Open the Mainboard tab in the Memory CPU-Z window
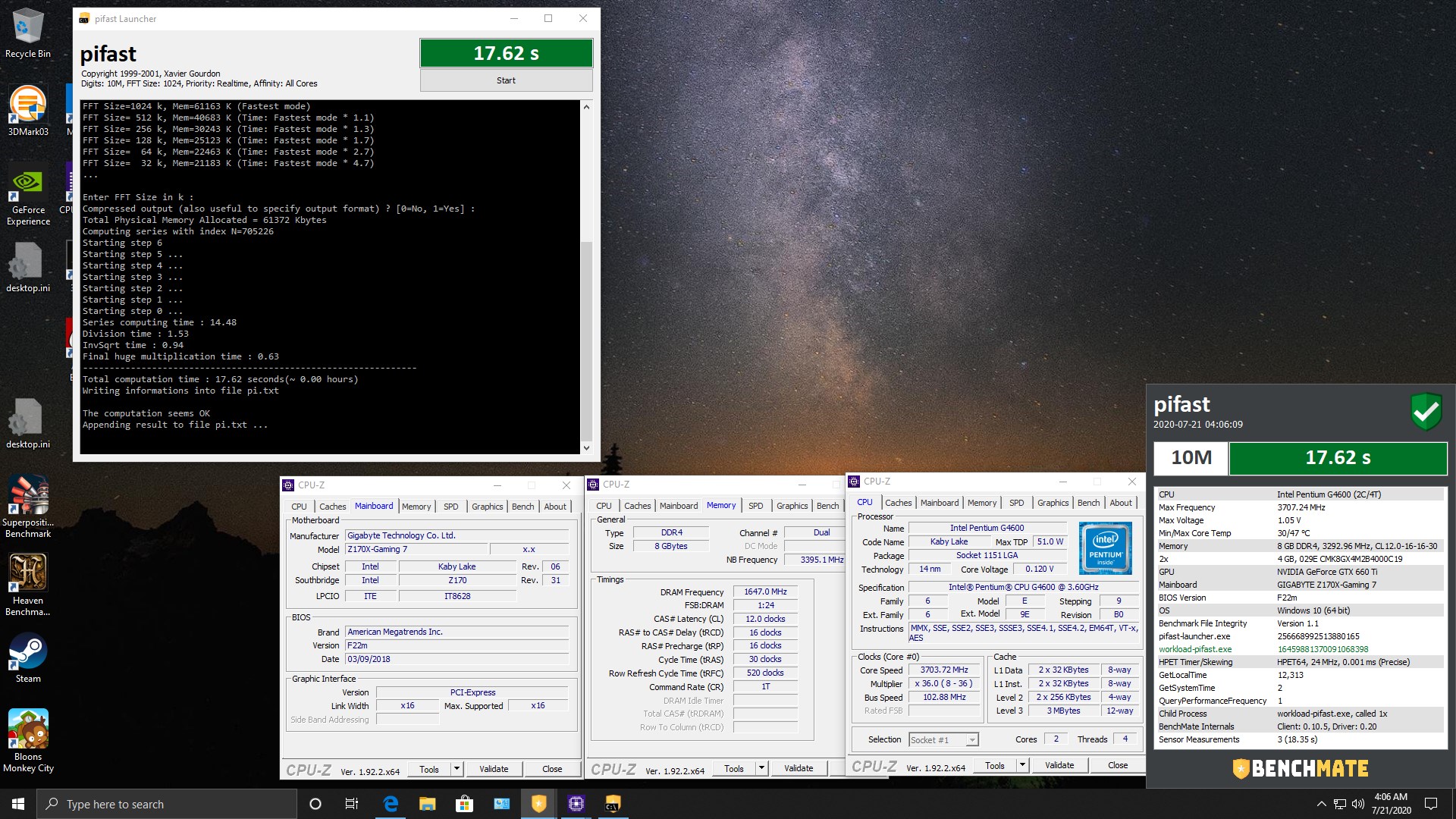 [679, 506]
